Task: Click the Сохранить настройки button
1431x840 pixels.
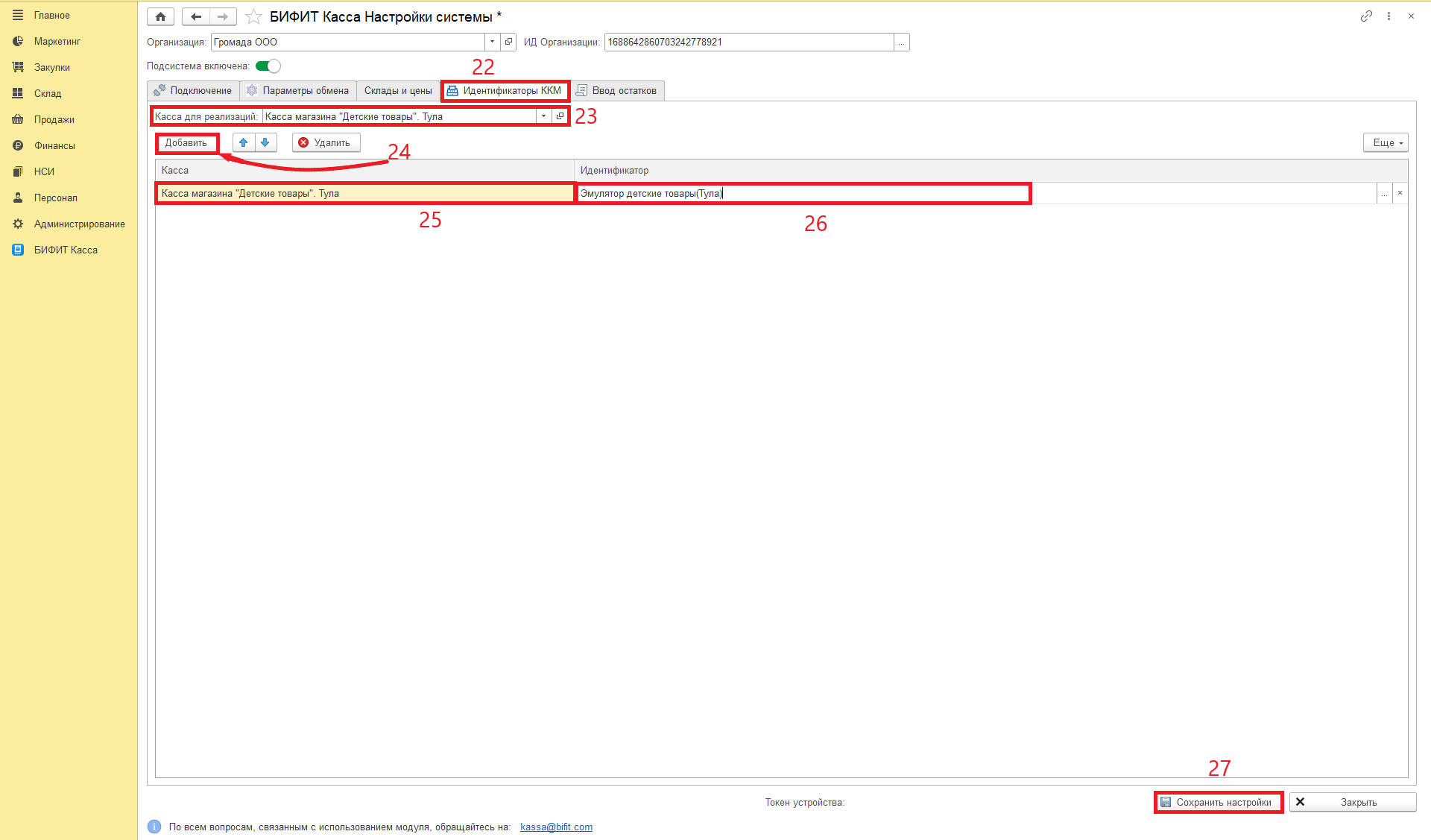Action: [x=1218, y=802]
